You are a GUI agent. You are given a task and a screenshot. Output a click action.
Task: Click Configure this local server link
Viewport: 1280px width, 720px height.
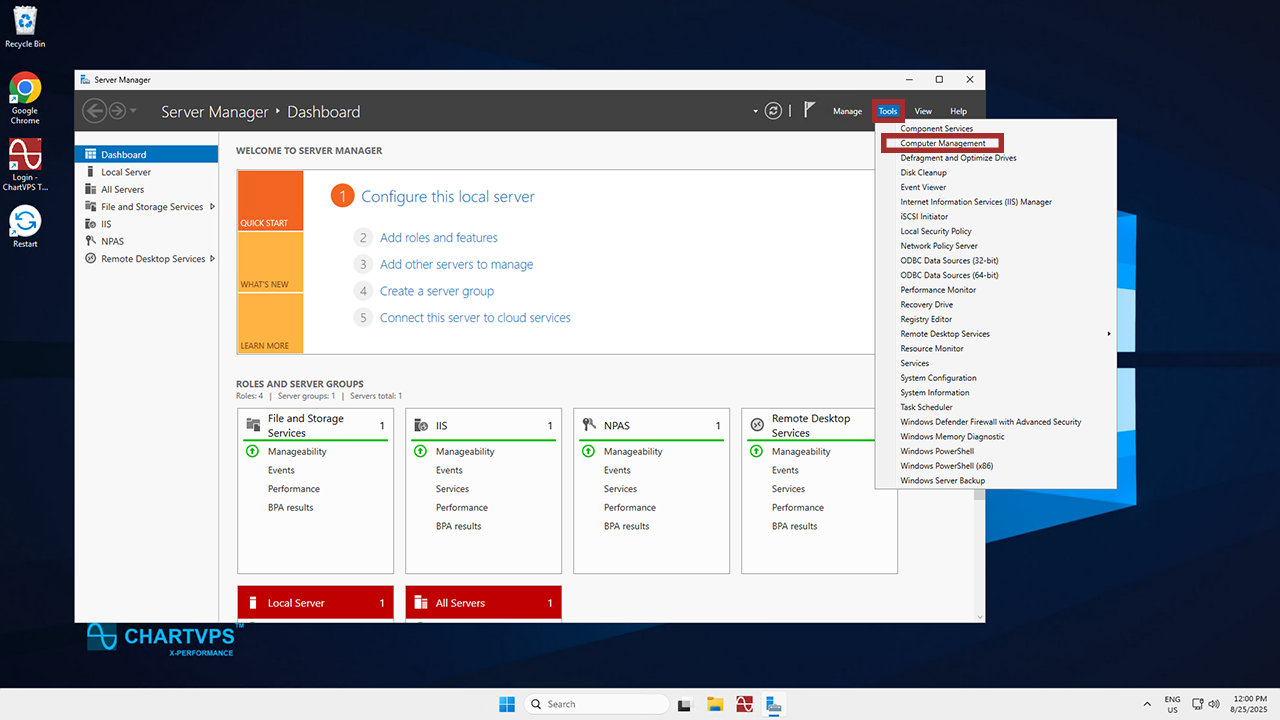pyautogui.click(x=447, y=197)
